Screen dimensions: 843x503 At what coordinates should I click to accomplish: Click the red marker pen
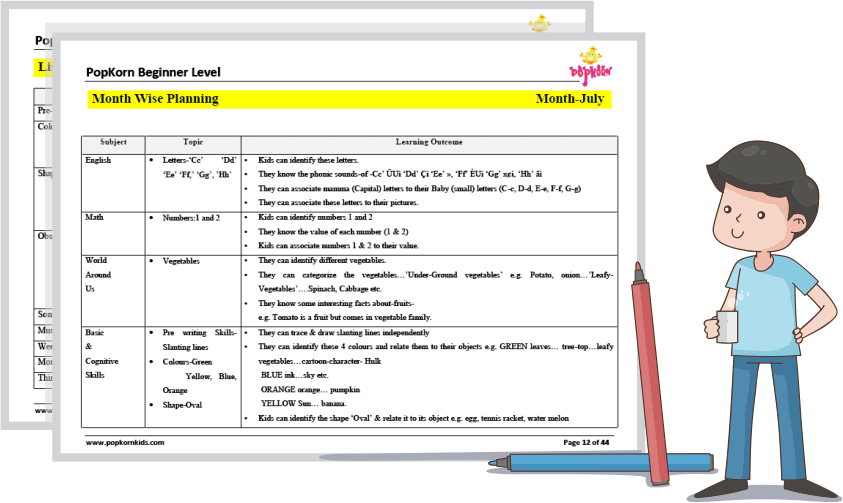[649, 373]
